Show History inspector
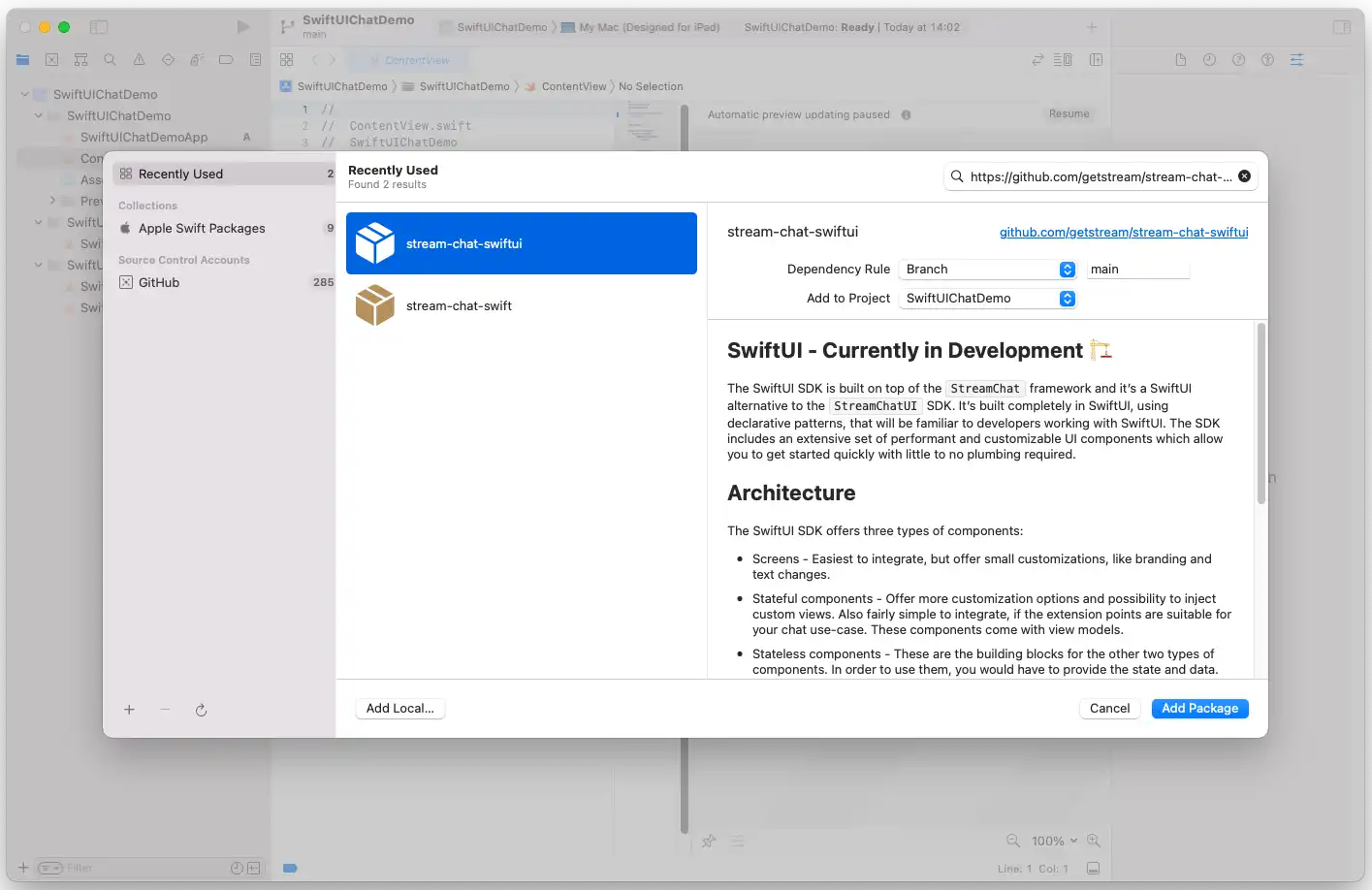Viewport: 1372px width, 890px height. click(x=1209, y=60)
